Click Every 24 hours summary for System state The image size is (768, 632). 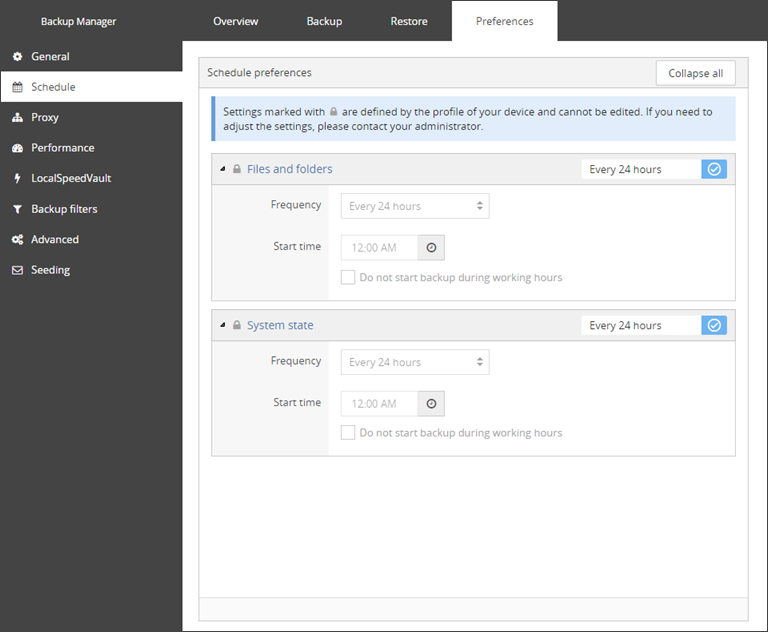click(641, 325)
